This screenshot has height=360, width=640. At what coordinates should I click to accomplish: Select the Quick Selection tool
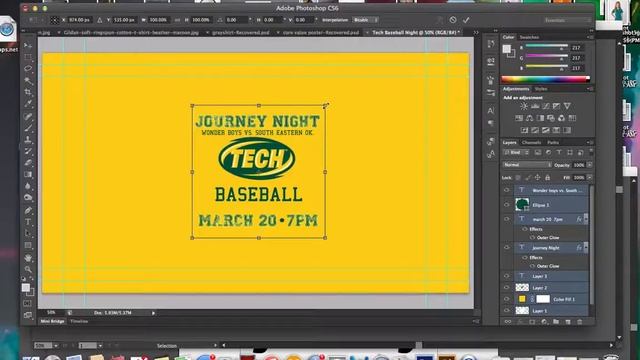pyautogui.click(x=28, y=80)
